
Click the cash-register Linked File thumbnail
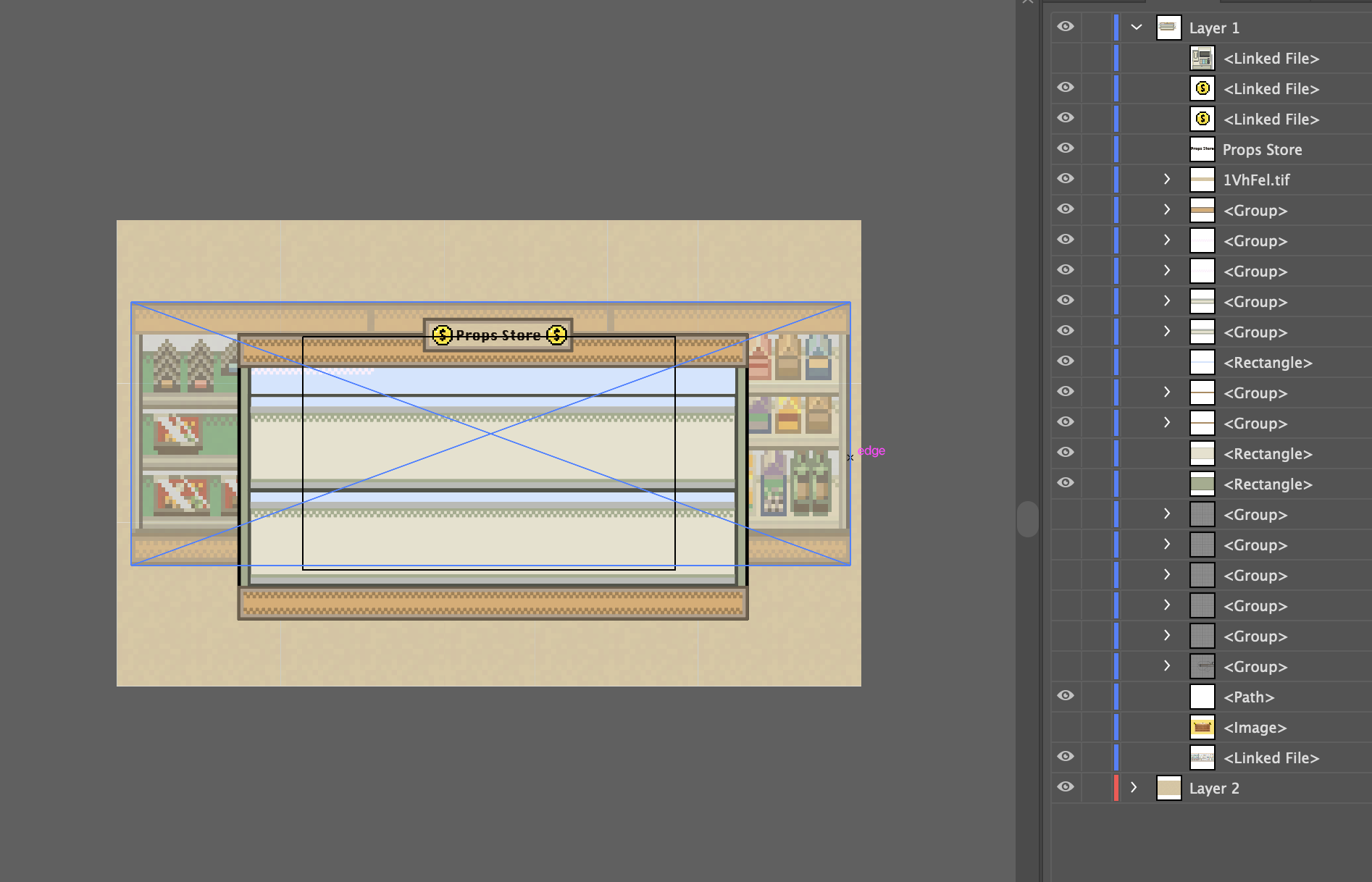tap(1202, 58)
